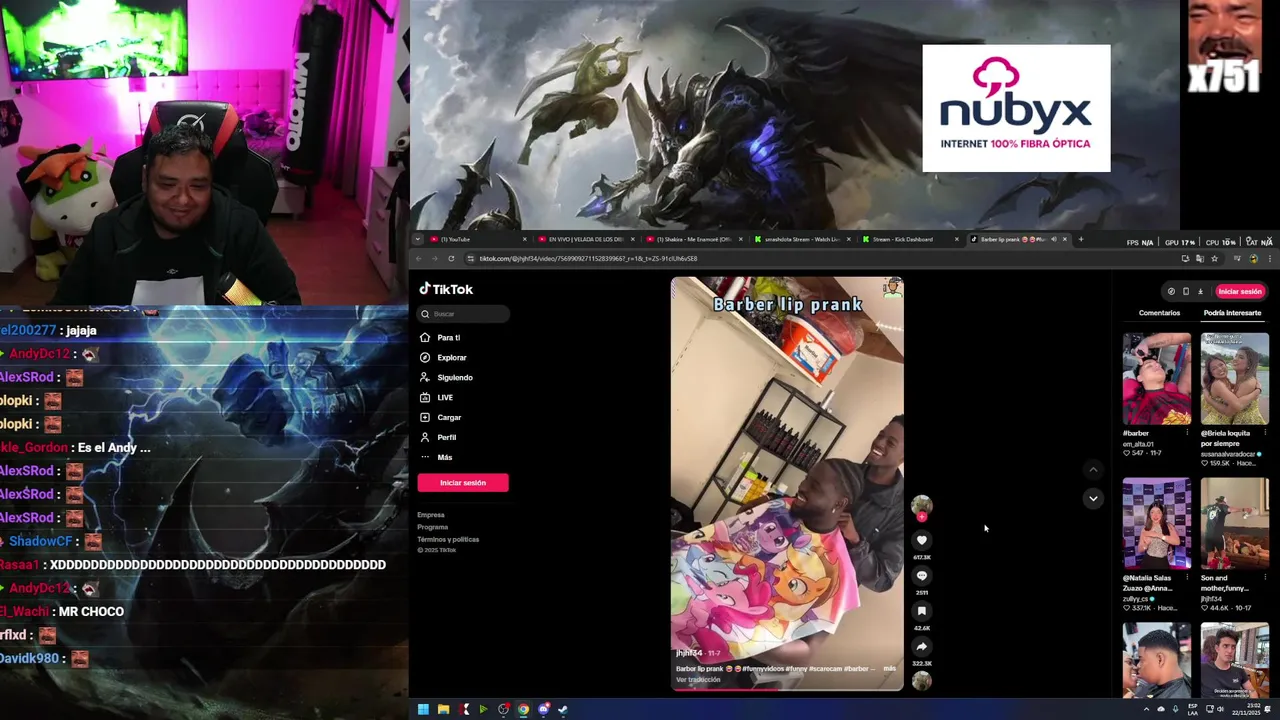
Task: Save the video with the bookmark icon
Action: (922, 611)
